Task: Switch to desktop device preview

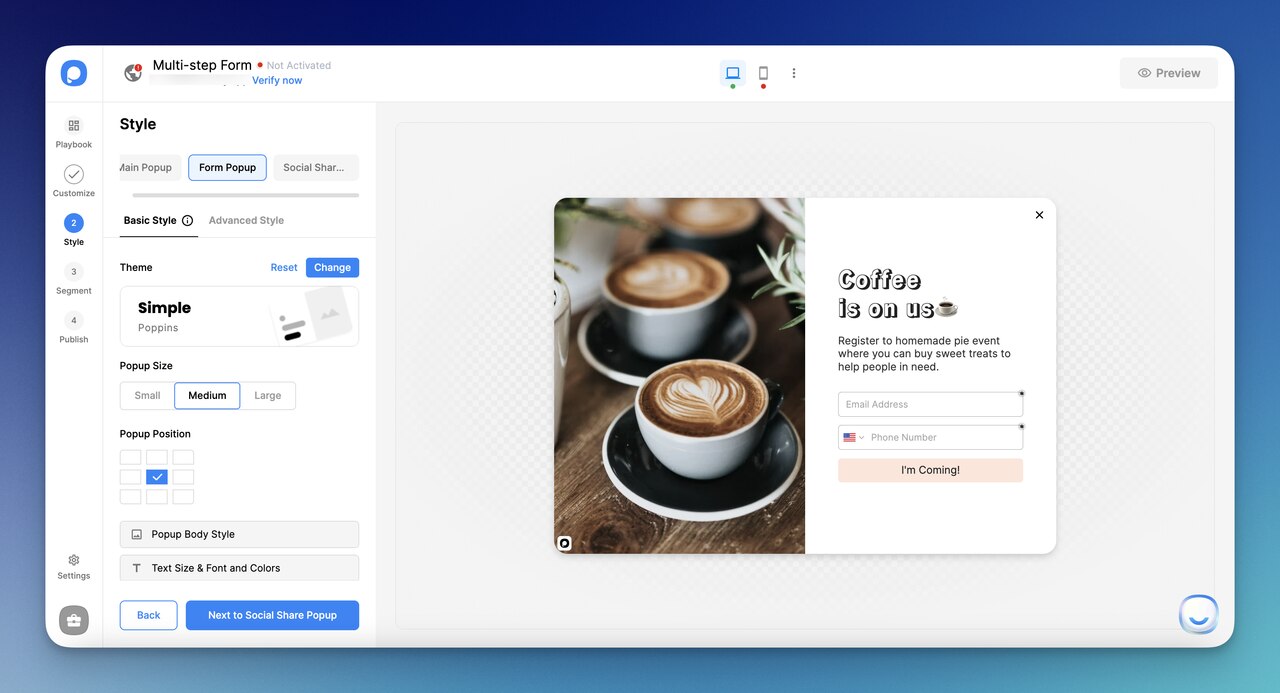Action: [x=733, y=73]
